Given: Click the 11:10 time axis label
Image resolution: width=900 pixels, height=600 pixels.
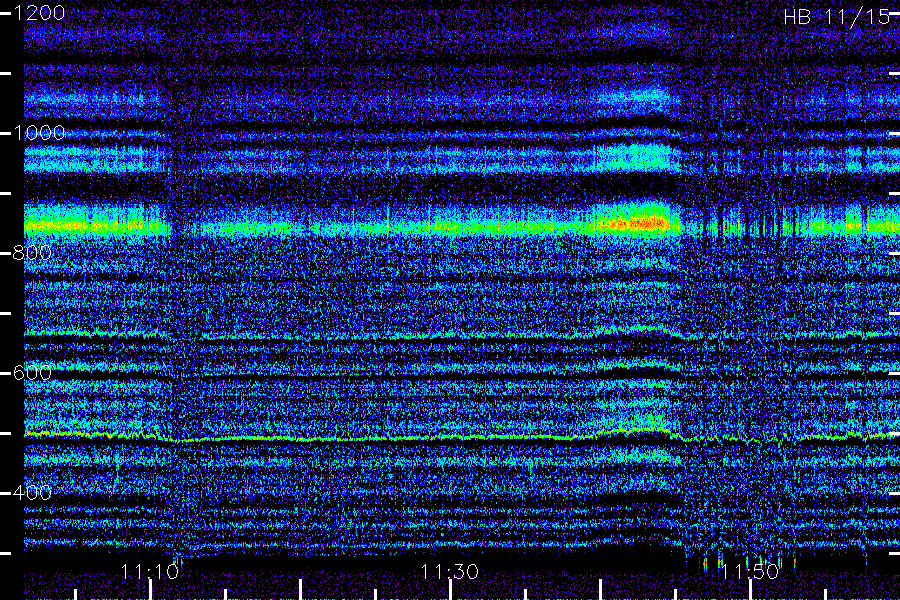Looking at the screenshot, I should 150,572.
